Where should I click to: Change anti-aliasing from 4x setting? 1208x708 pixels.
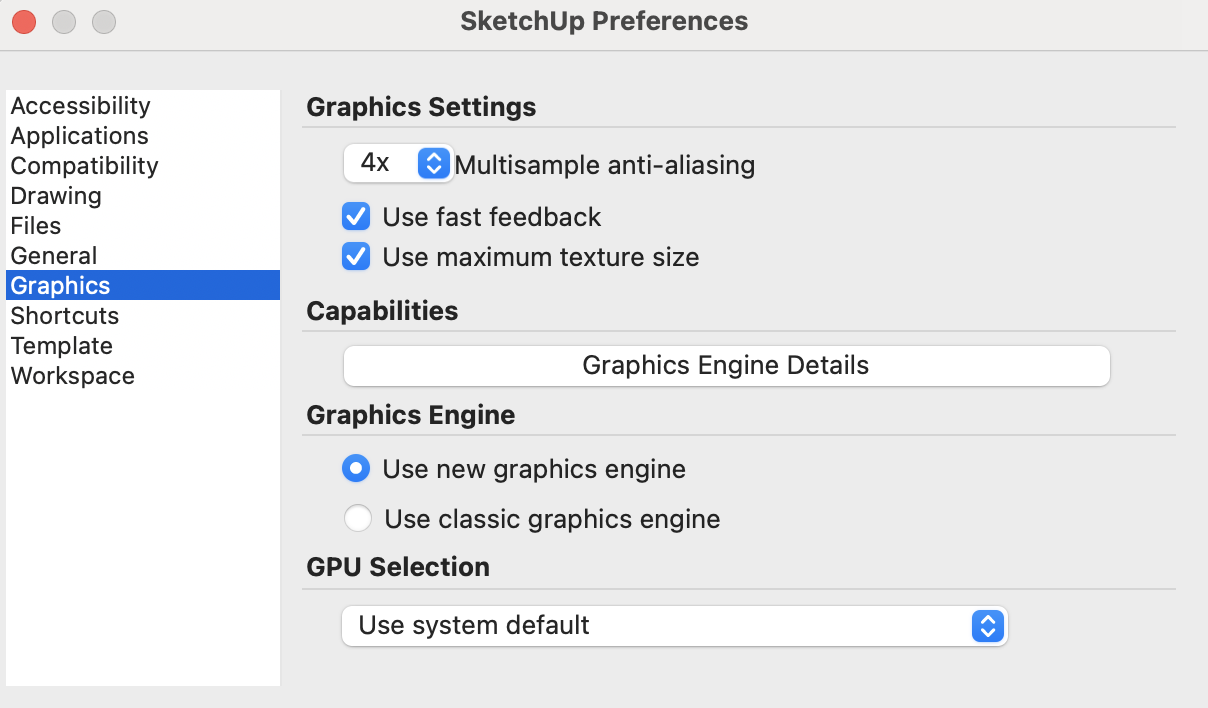(x=398, y=163)
